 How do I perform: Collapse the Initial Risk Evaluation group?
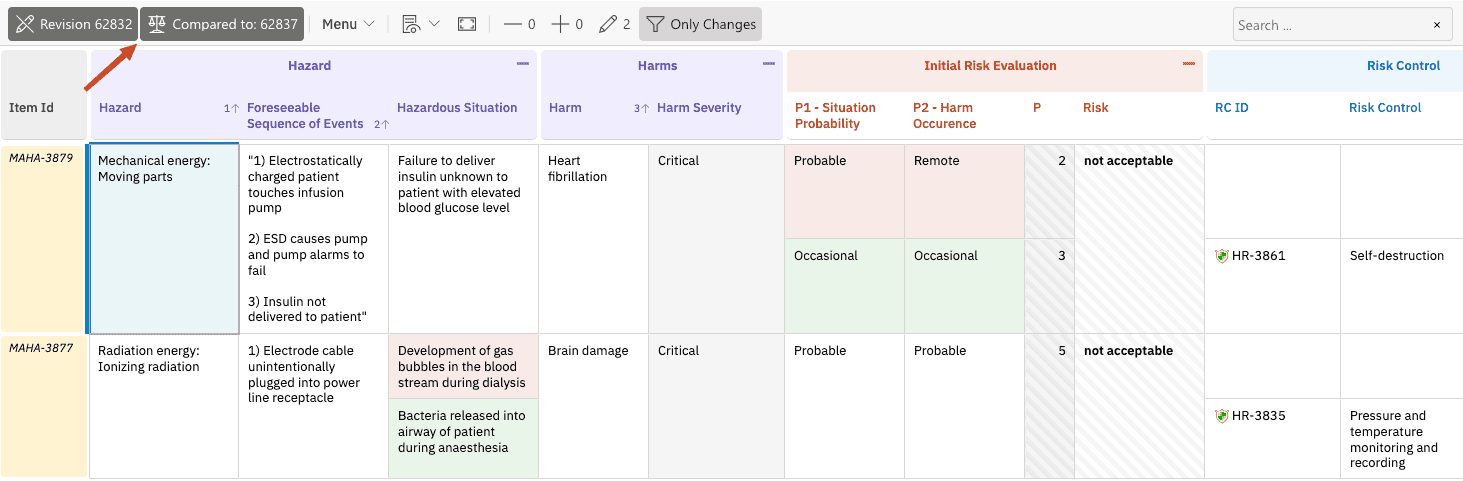[1189, 64]
